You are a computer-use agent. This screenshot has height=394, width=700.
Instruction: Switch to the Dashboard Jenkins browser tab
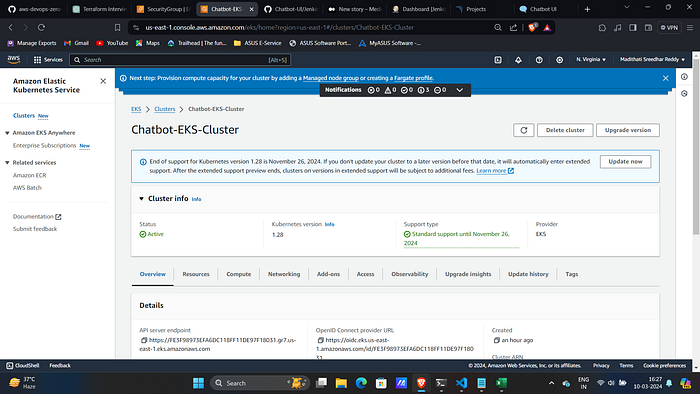pyautogui.click(x=419, y=9)
